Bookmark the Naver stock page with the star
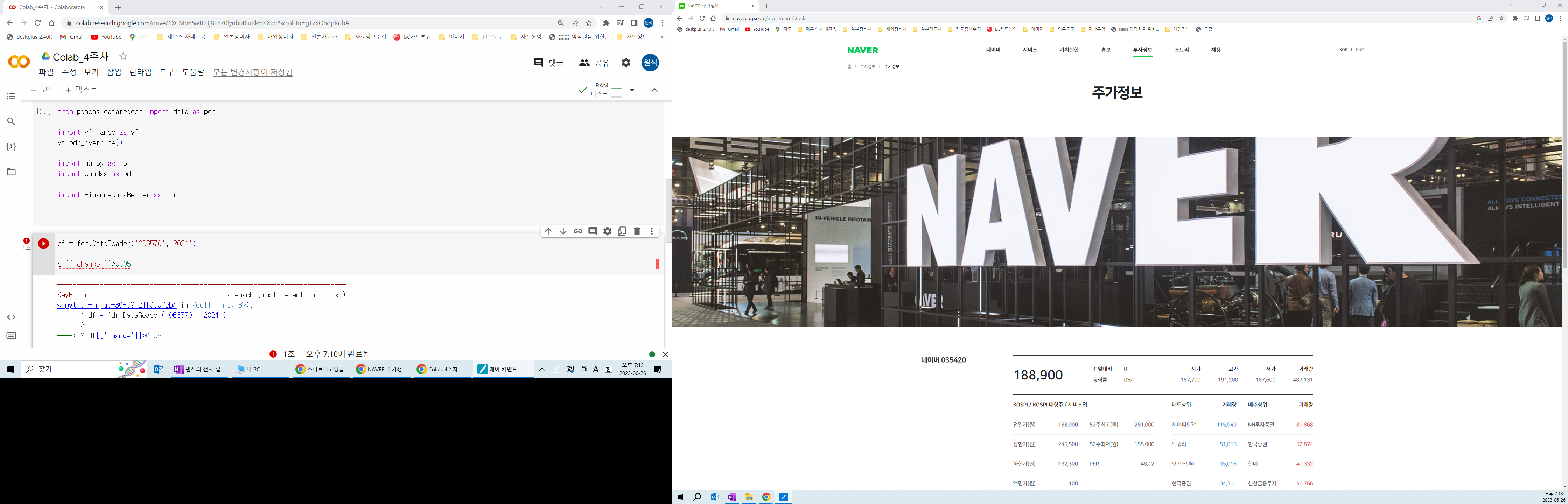Viewport: 1568px width, 504px height. [1501, 18]
